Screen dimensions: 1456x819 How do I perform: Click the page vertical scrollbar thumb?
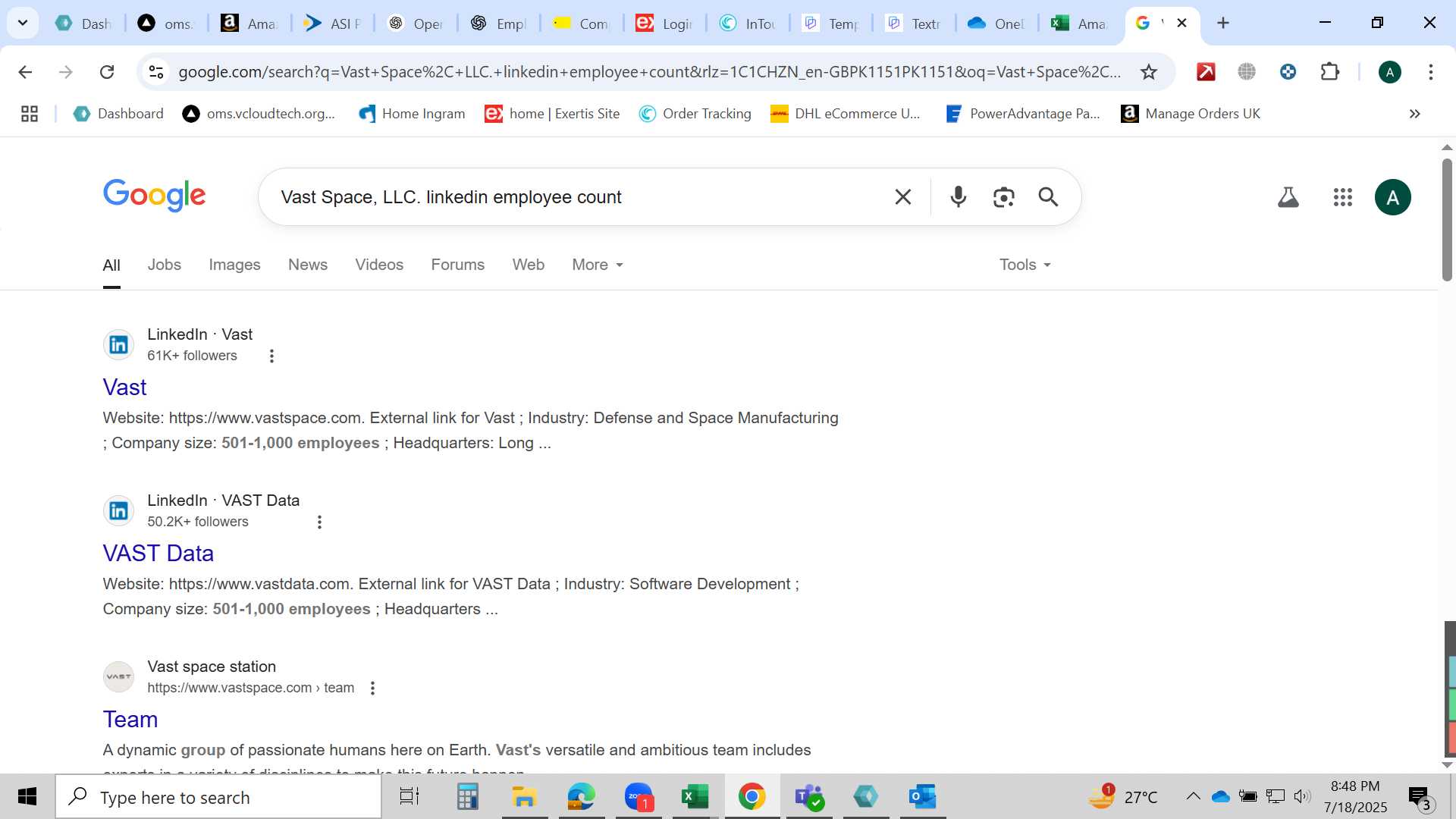tap(1447, 220)
